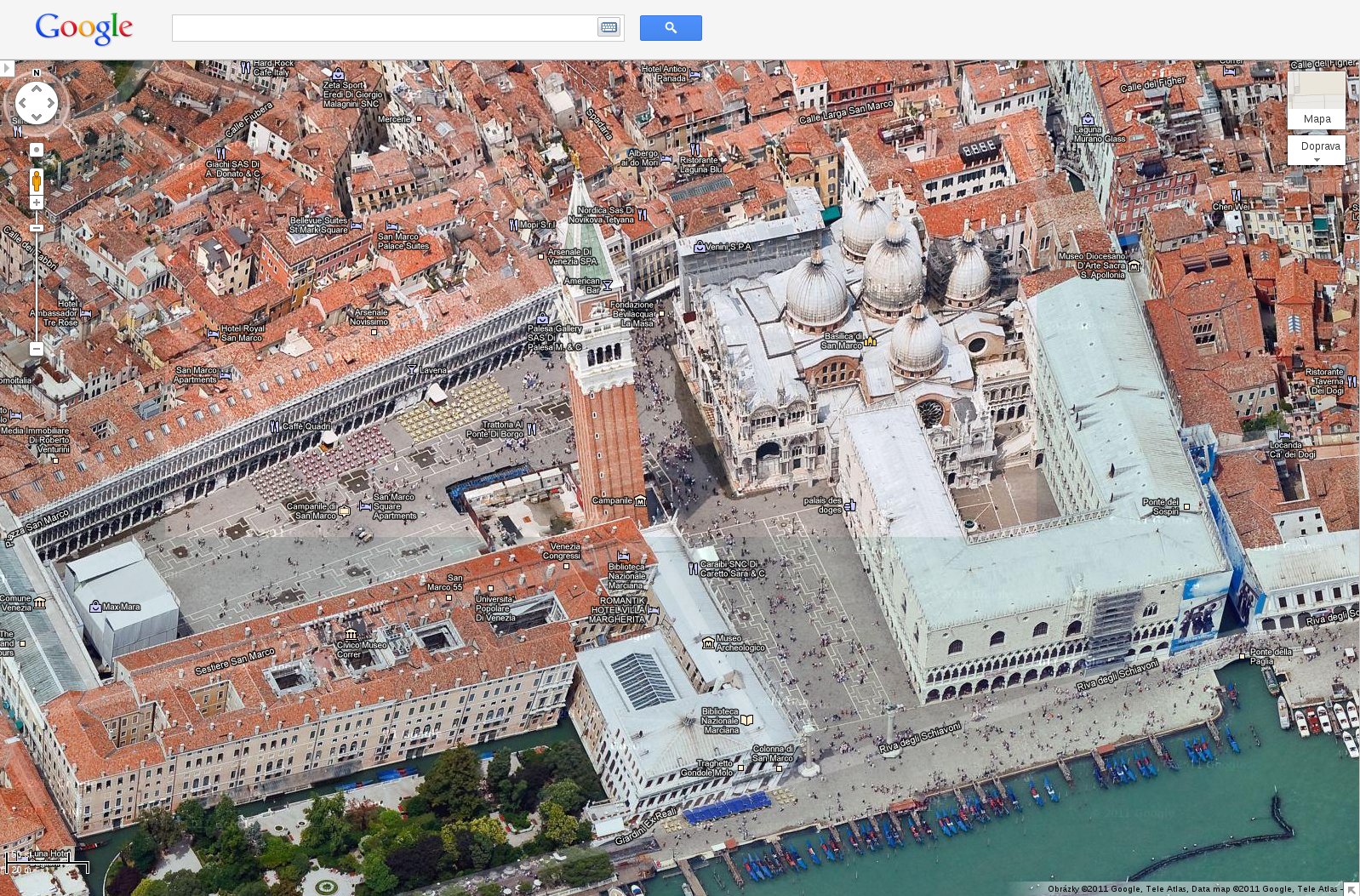Zoom in with the plus button
Image resolution: width=1360 pixels, height=896 pixels.
tap(37, 203)
